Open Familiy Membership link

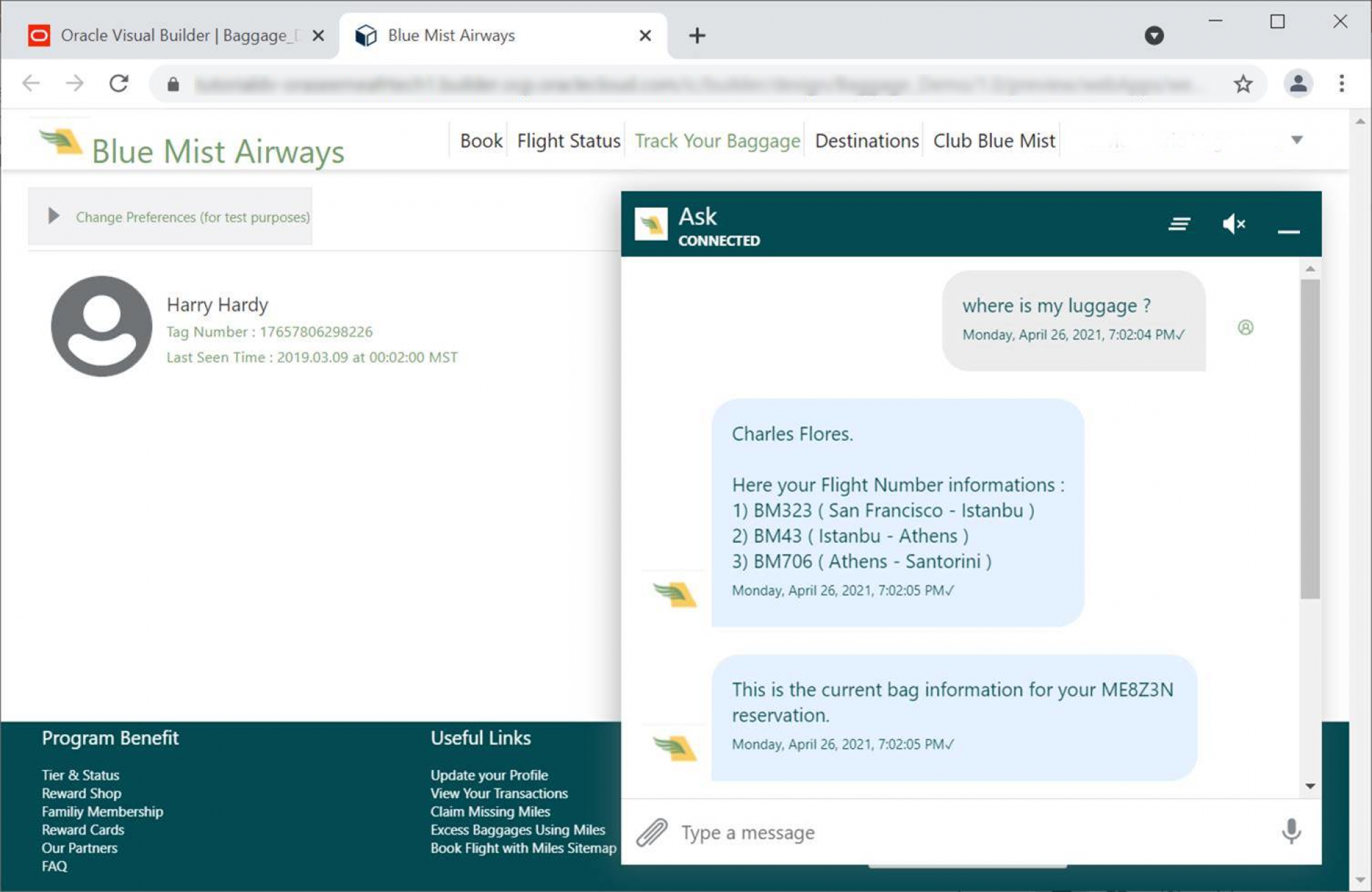tap(102, 812)
